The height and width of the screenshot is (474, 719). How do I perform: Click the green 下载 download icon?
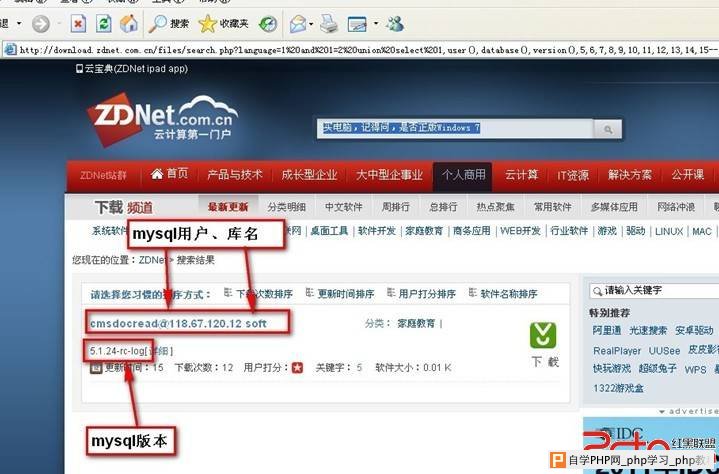(543, 336)
